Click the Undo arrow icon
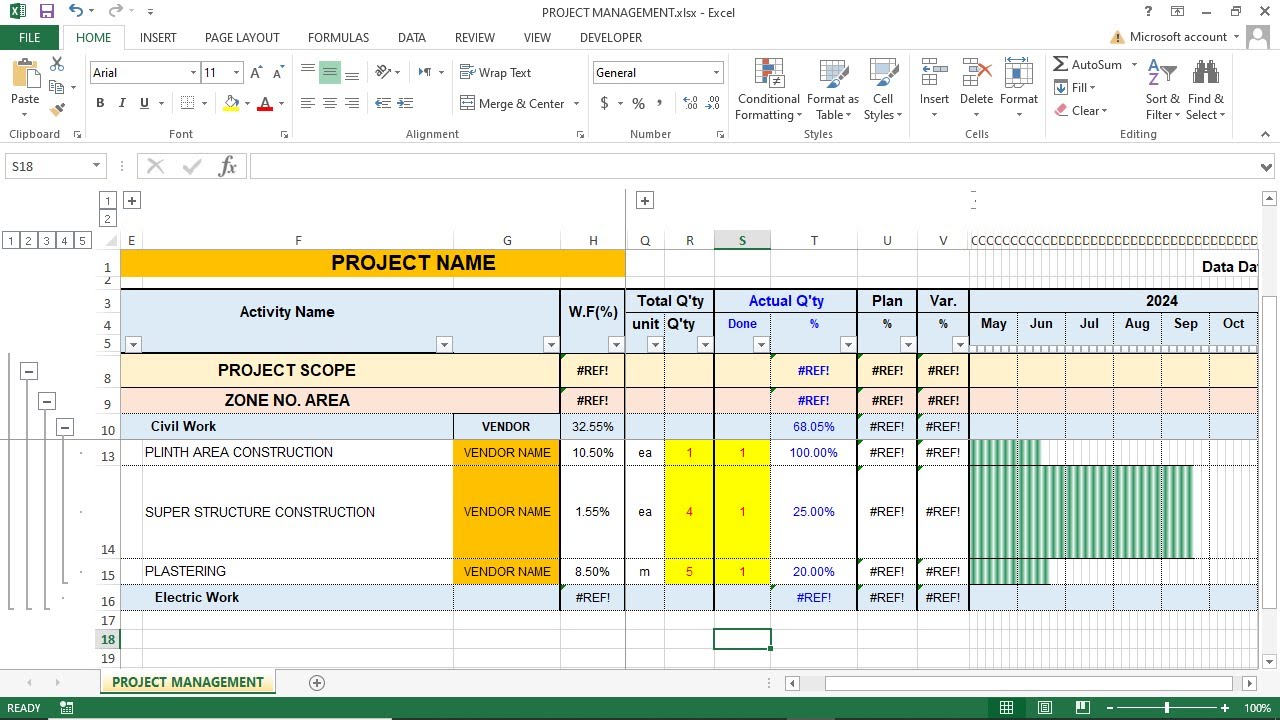 (x=76, y=12)
